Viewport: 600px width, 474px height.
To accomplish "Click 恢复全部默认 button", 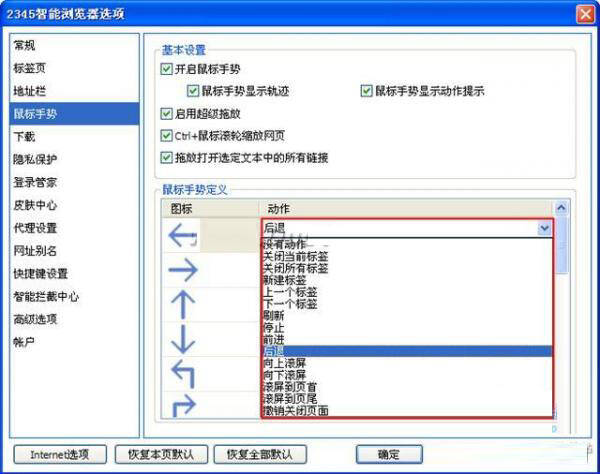I will tap(260, 454).
